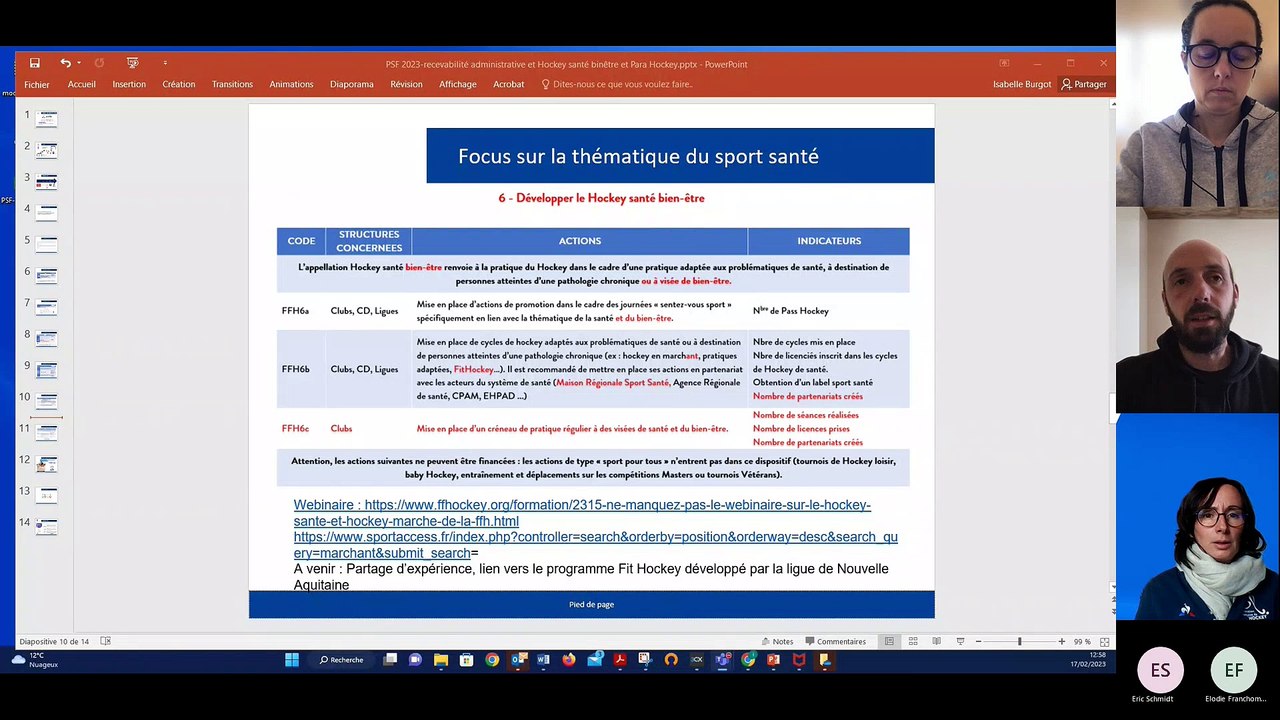The height and width of the screenshot is (720, 1280).
Task: Select slide 6 thumbnail
Action: [47, 275]
